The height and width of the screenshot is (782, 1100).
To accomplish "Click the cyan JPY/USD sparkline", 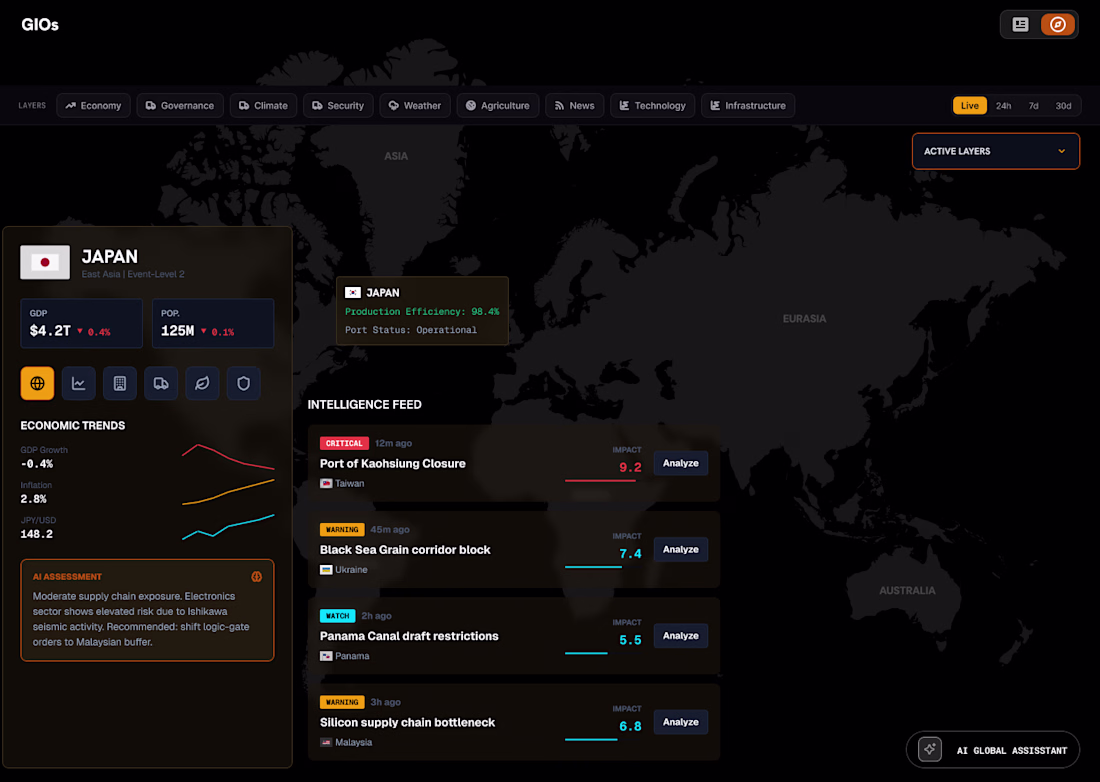I will pos(228,527).
